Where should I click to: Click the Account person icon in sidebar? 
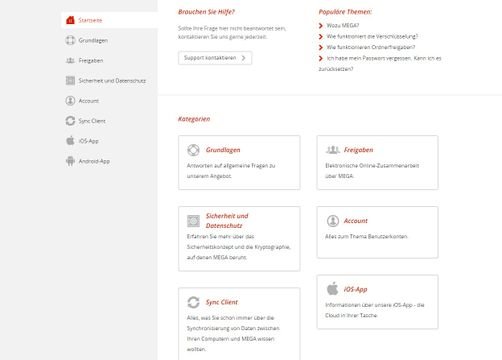click(x=70, y=101)
